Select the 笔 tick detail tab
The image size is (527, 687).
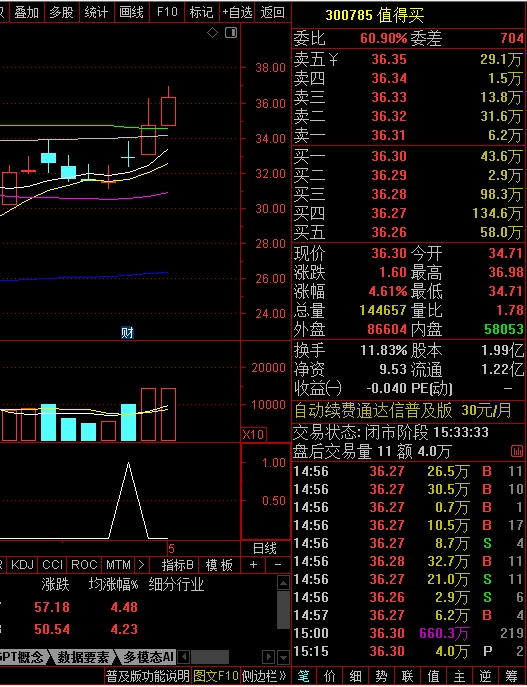point(304,676)
